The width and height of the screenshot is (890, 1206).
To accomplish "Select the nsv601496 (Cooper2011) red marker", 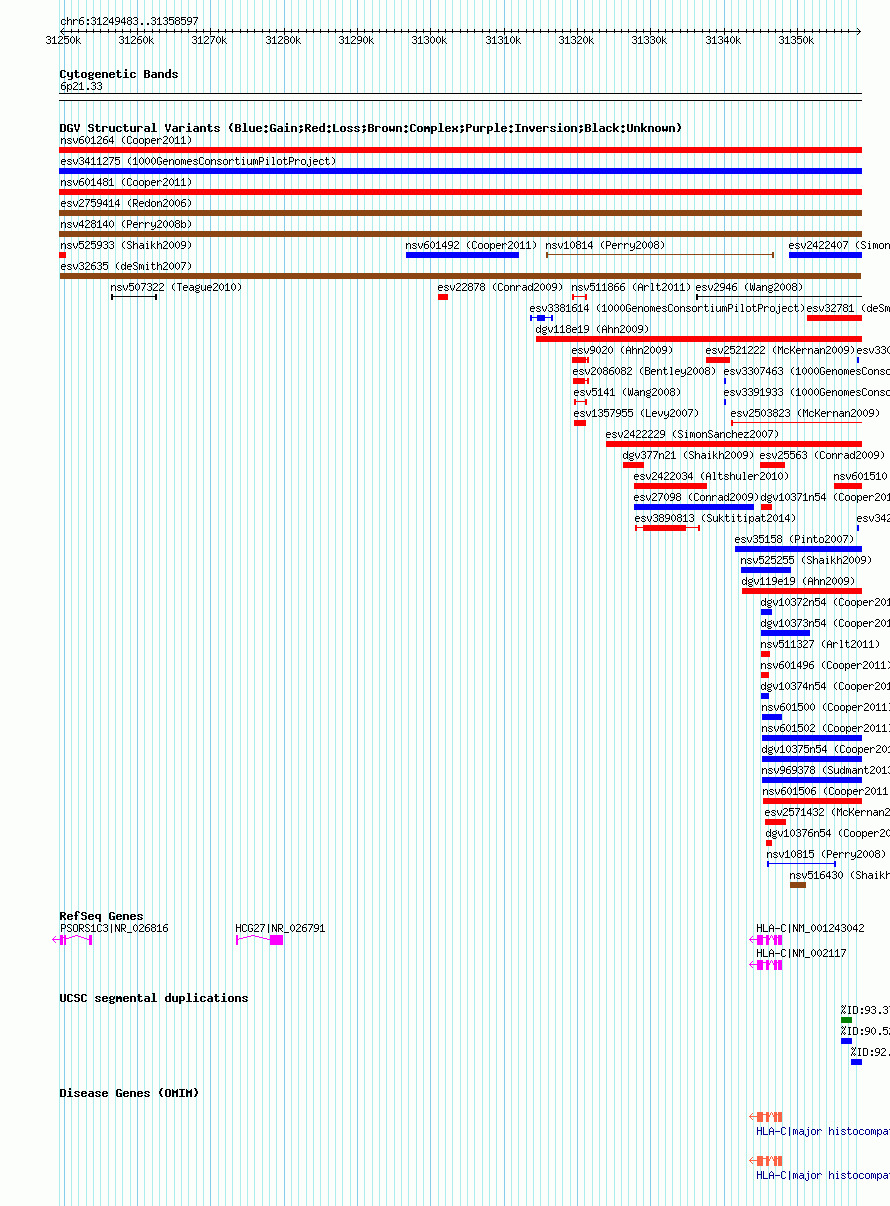I will pos(765,675).
